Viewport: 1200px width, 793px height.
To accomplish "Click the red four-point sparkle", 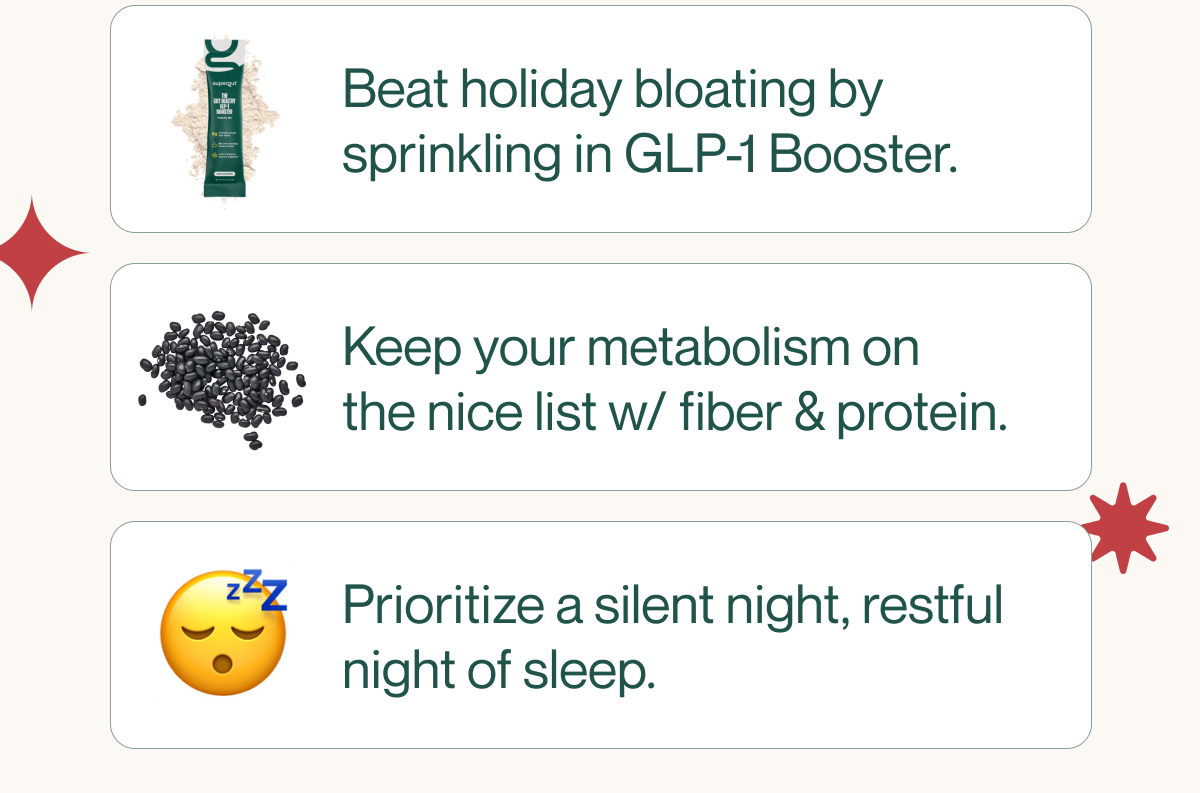I will coord(32,253).
